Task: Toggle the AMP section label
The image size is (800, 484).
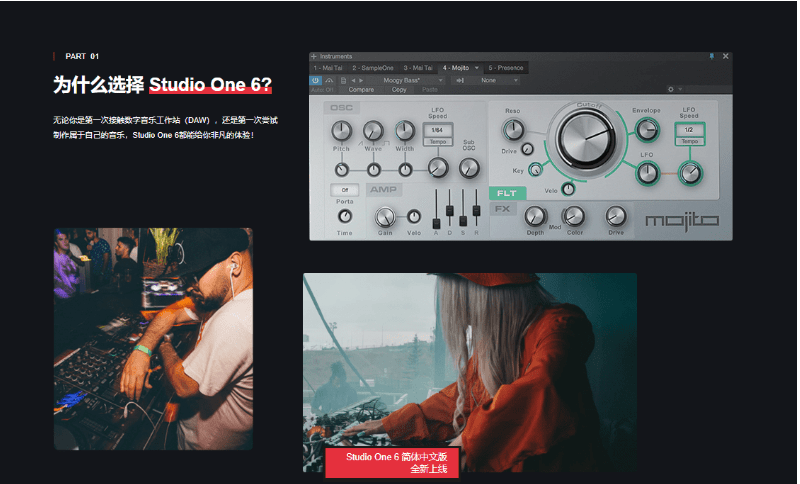Action: tap(384, 190)
